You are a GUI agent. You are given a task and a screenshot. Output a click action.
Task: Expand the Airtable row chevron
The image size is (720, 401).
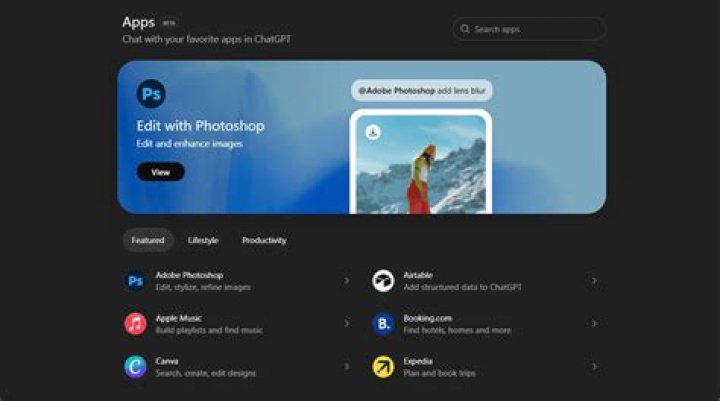click(594, 281)
